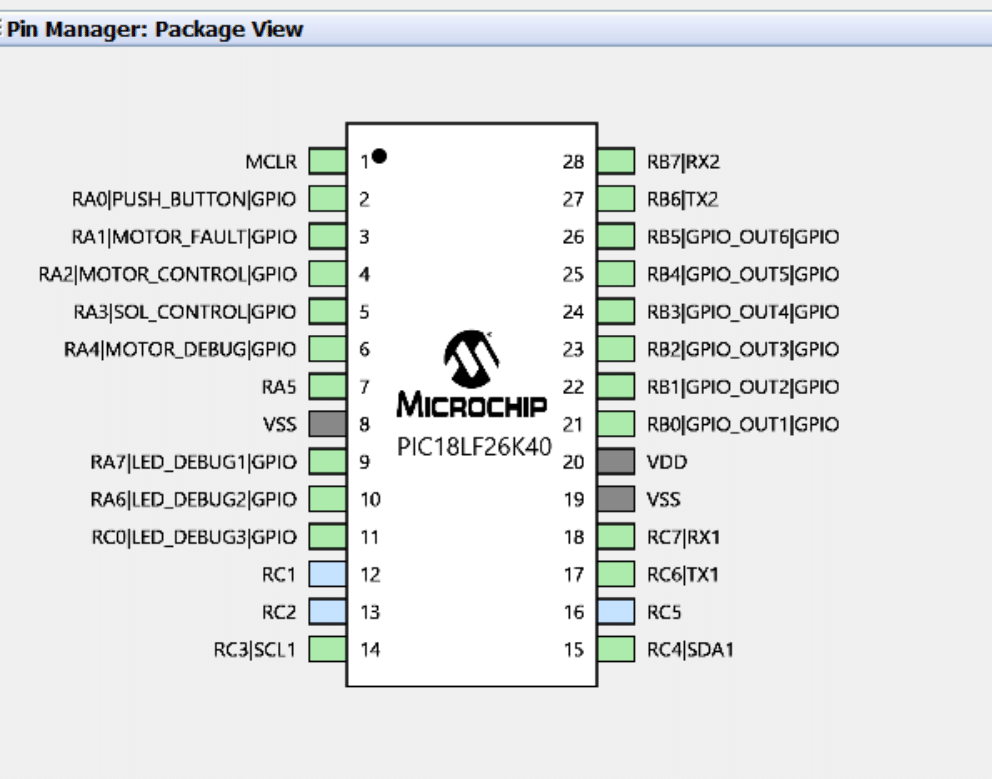Select pin 9 RA7 LED_DEBUG1 box
992x779 pixels.
point(328,461)
